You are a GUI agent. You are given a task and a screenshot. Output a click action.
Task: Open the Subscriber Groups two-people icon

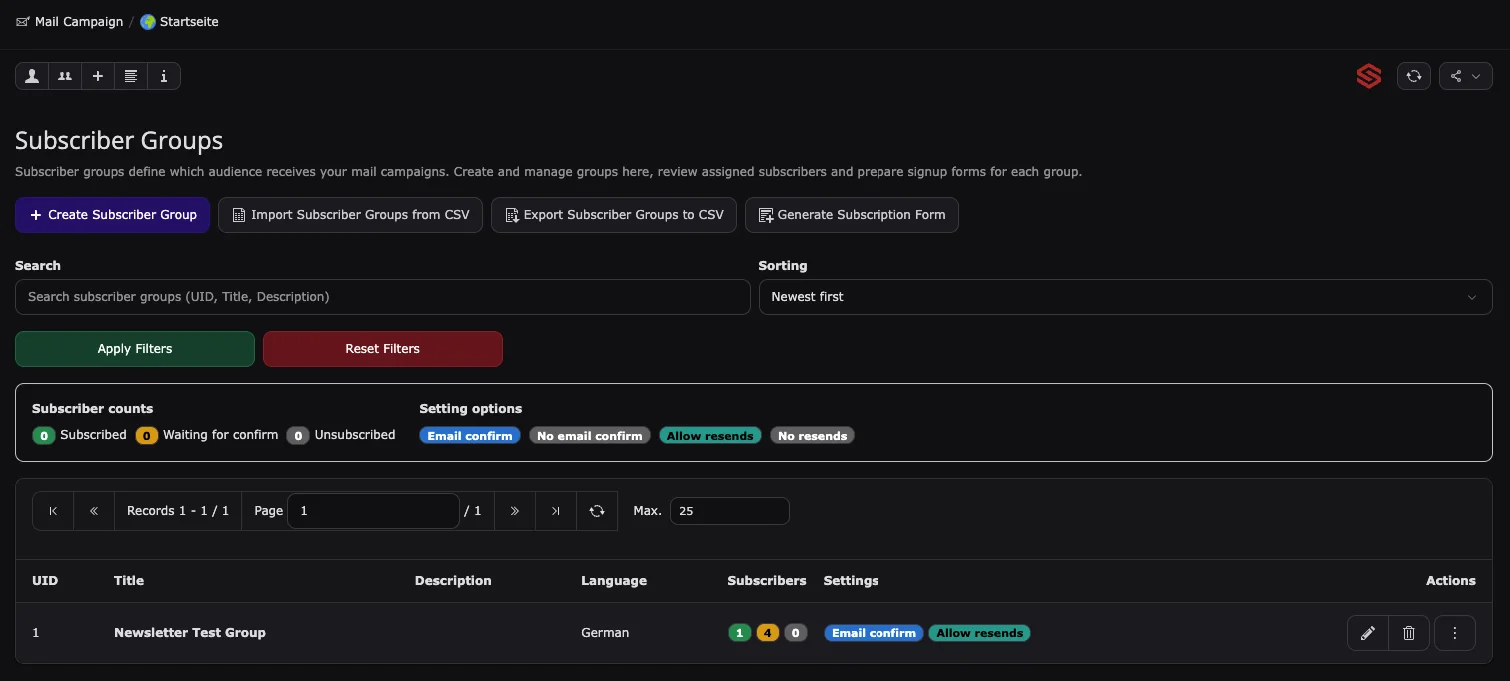(65, 76)
